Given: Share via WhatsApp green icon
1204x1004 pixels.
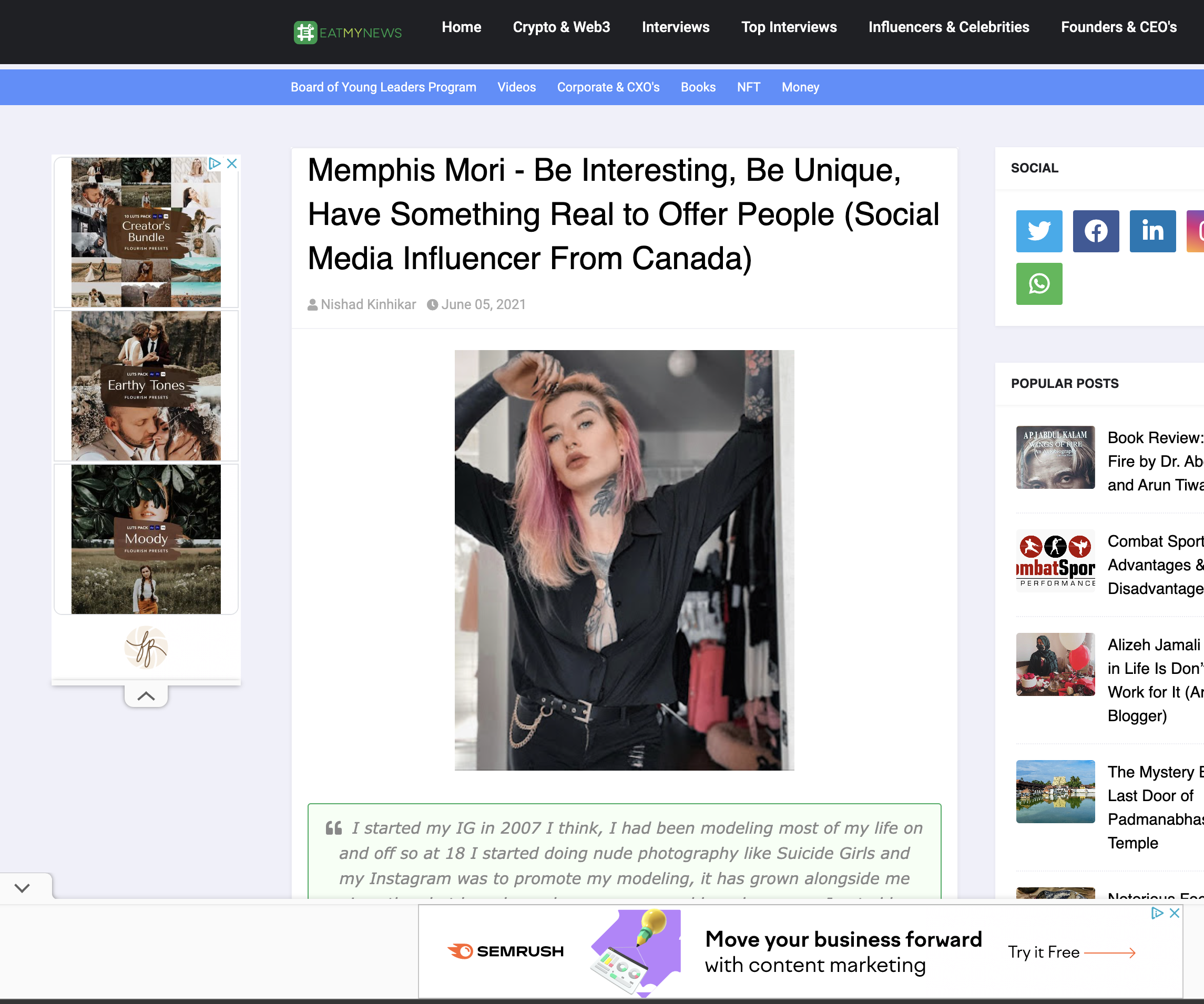Looking at the screenshot, I should pyautogui.click(x=1039, y=284).
